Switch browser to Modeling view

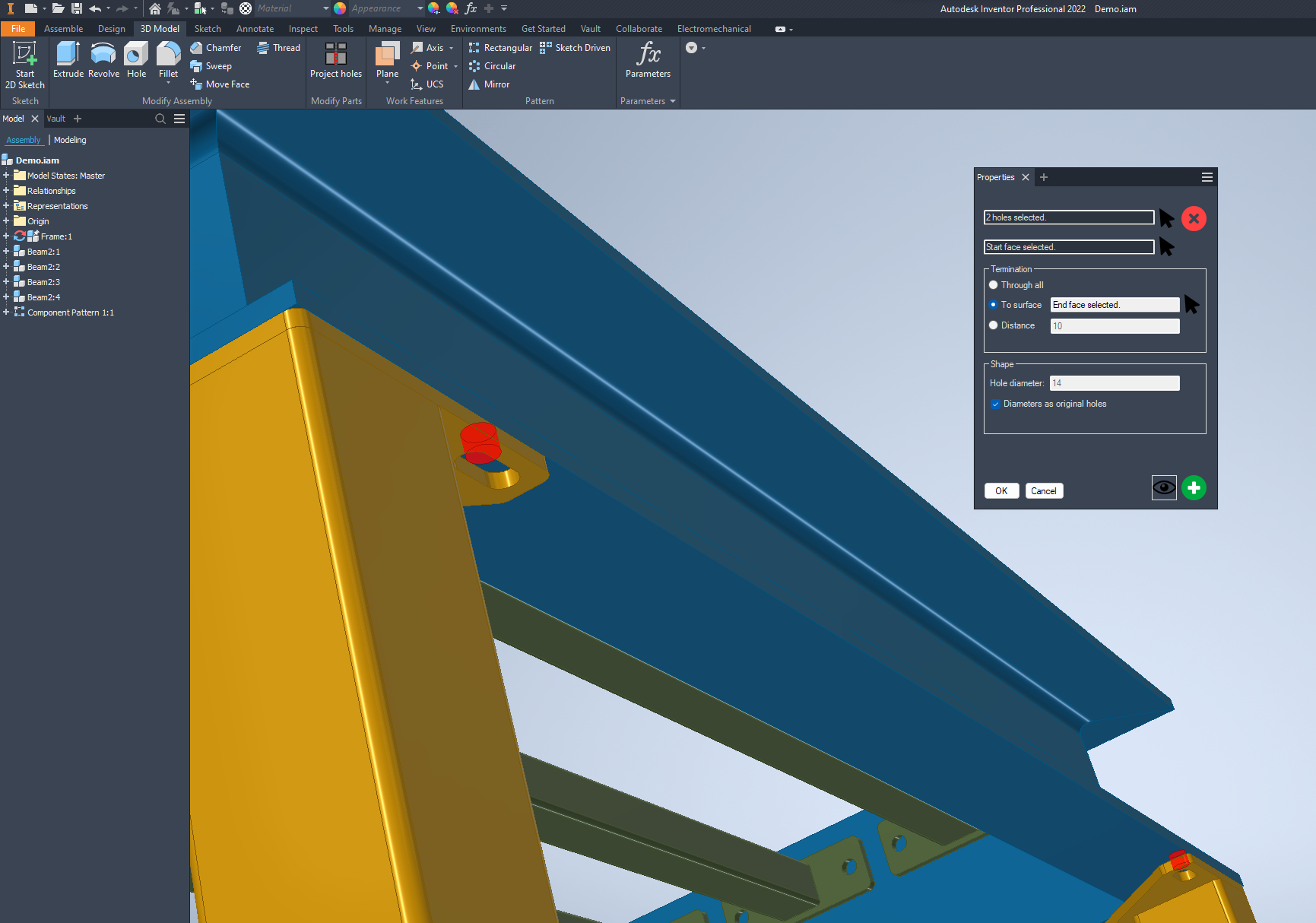tap(70, 140)
